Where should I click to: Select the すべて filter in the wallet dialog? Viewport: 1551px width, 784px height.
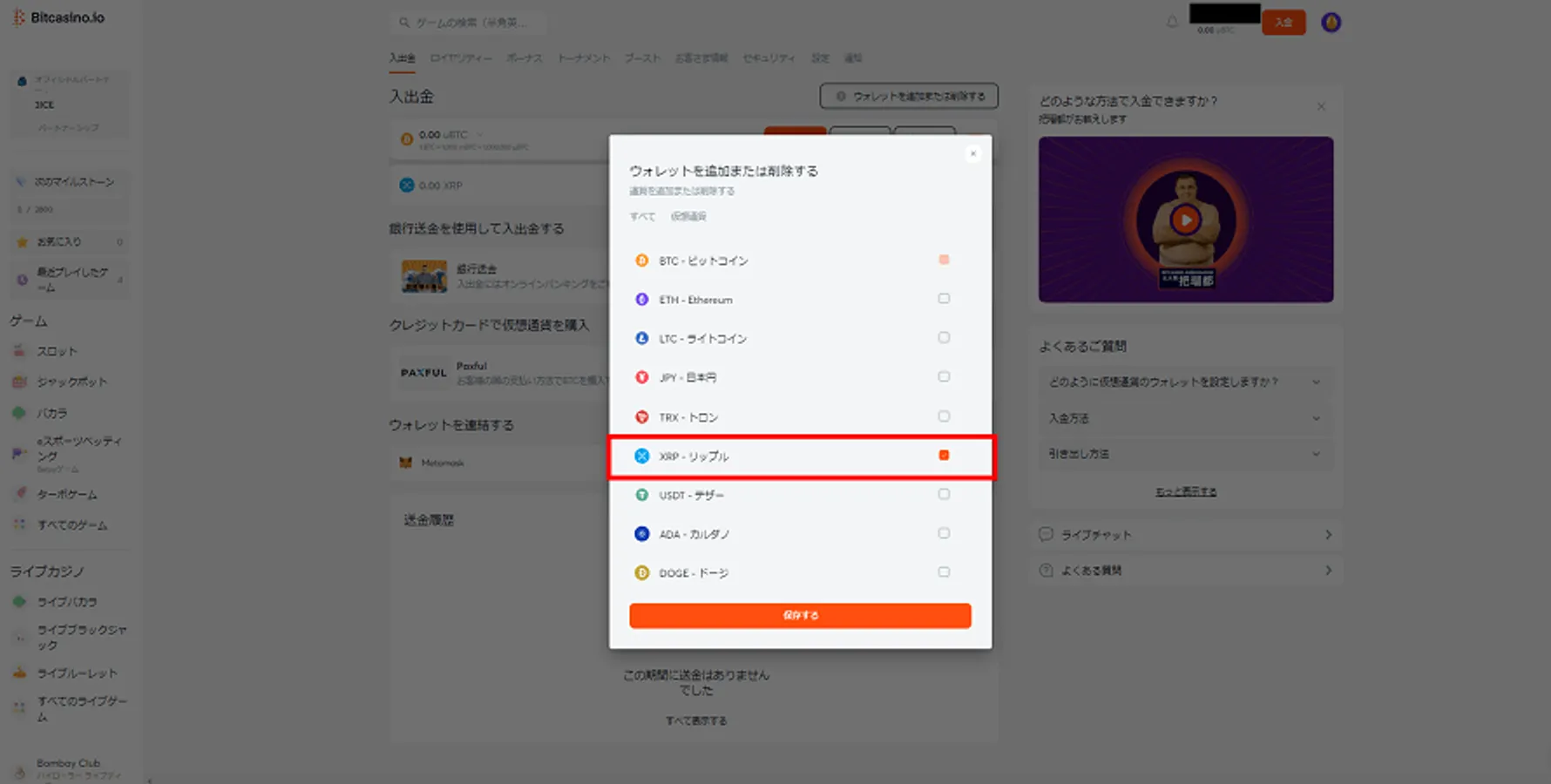click(642, 217)
